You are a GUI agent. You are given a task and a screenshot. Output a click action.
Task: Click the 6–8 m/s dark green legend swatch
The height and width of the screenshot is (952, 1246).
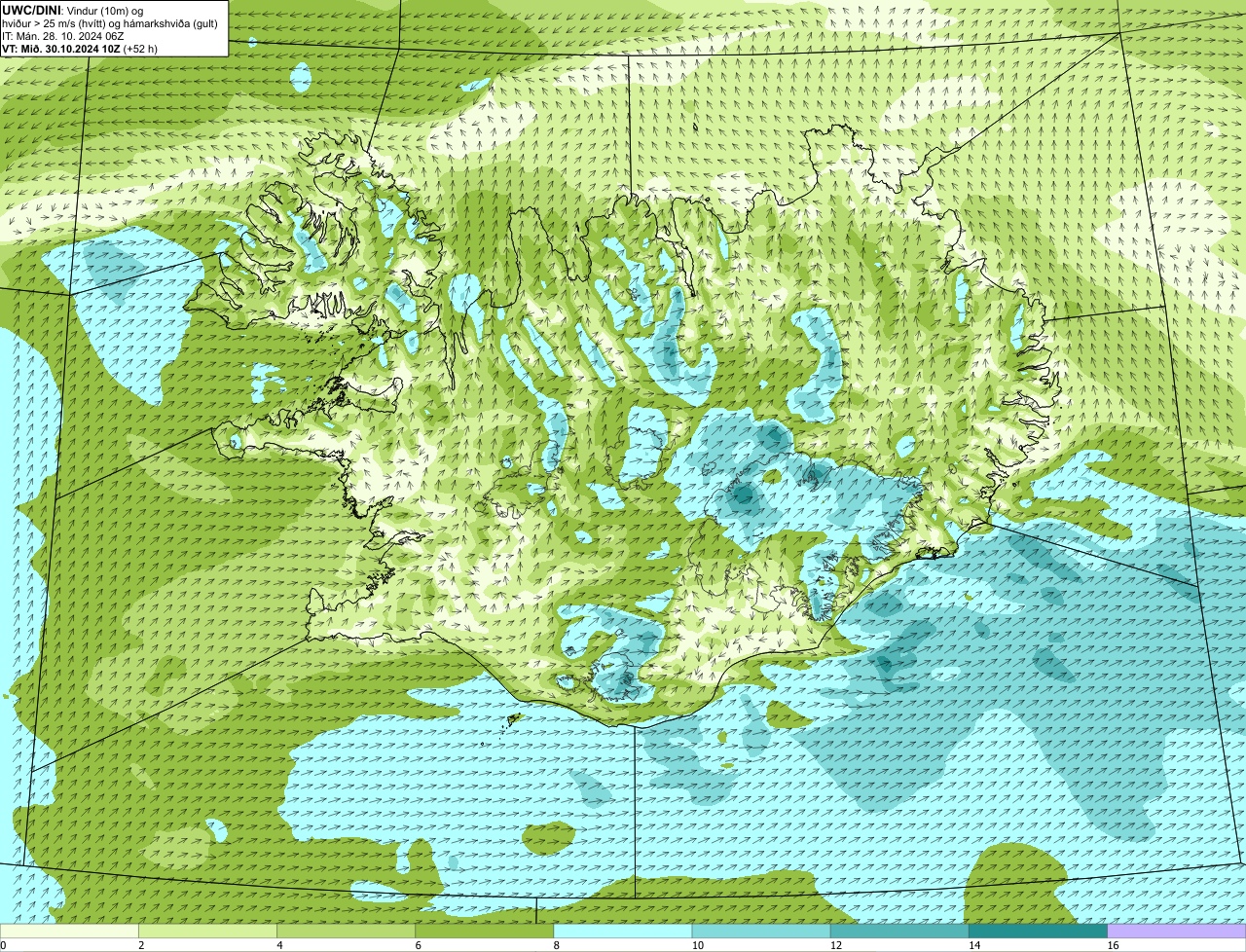pyautogui.click(x=485, y=931)
